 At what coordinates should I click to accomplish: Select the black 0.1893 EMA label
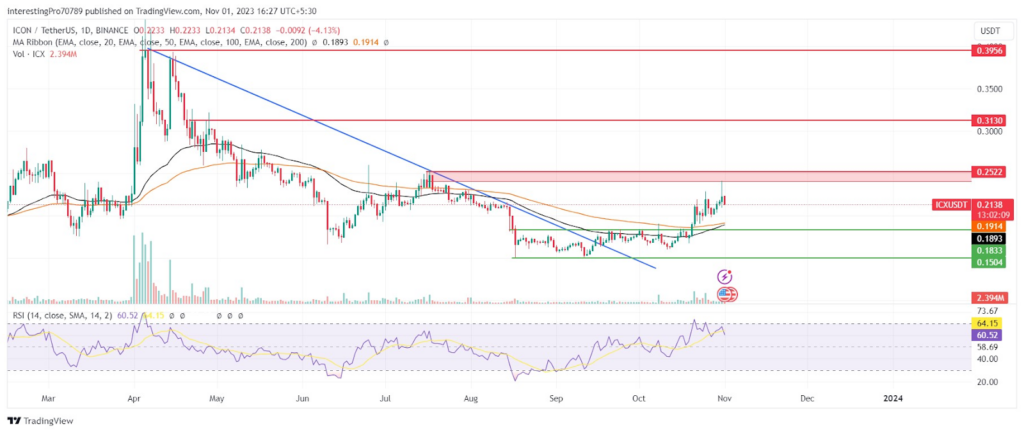(x=988, y=238)
